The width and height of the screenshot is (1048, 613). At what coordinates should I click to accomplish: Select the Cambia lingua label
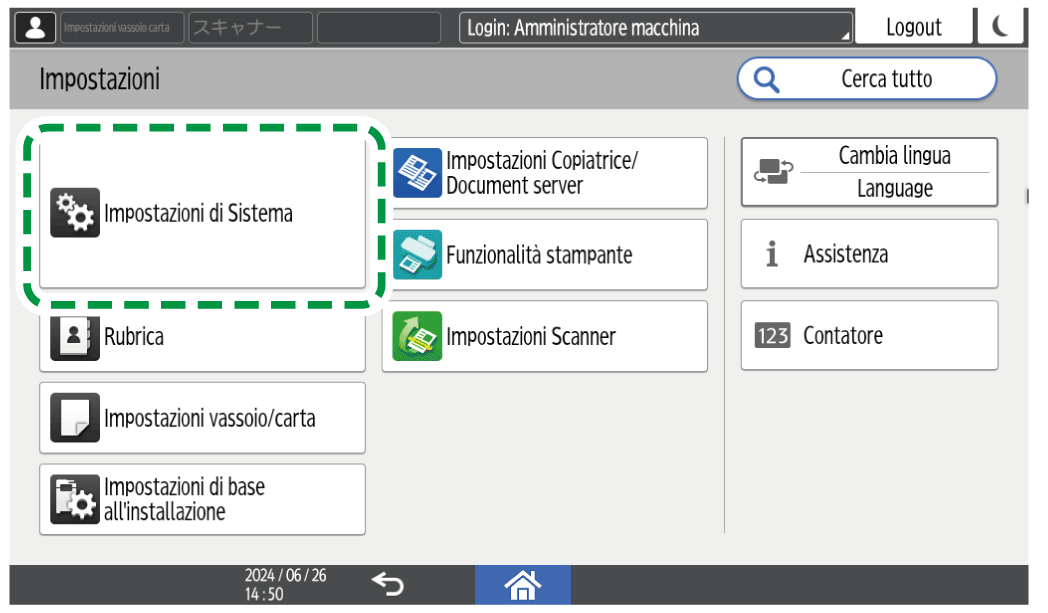[894, 156]
